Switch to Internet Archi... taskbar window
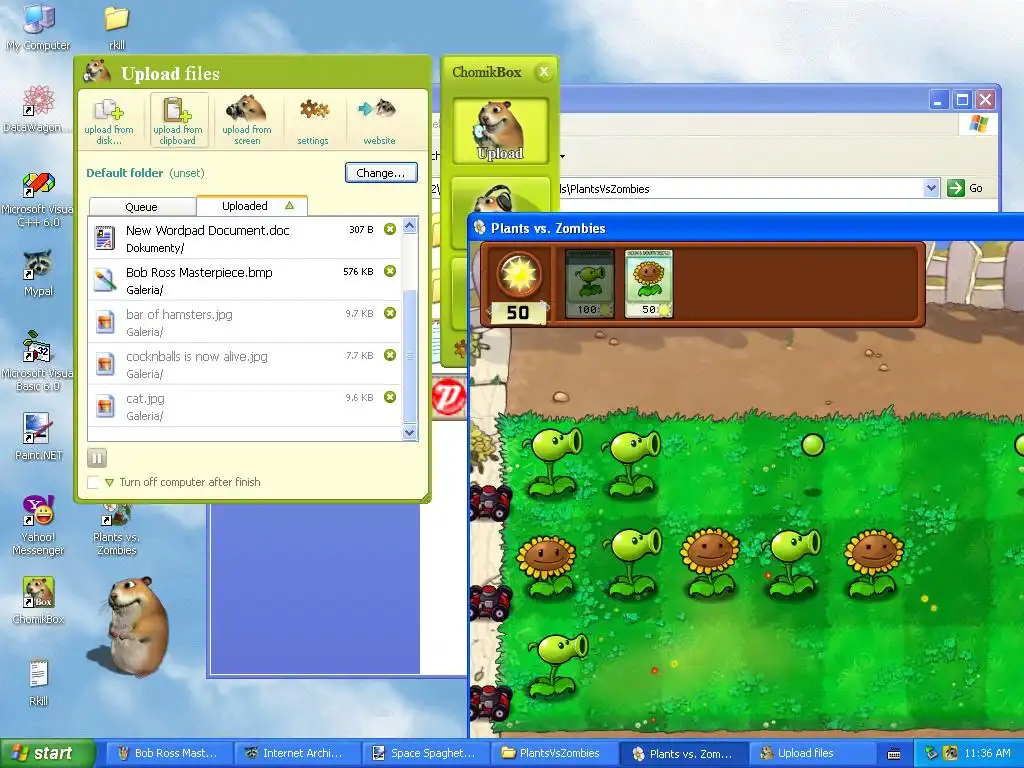The image size is (1024, 768). point(296,753)
